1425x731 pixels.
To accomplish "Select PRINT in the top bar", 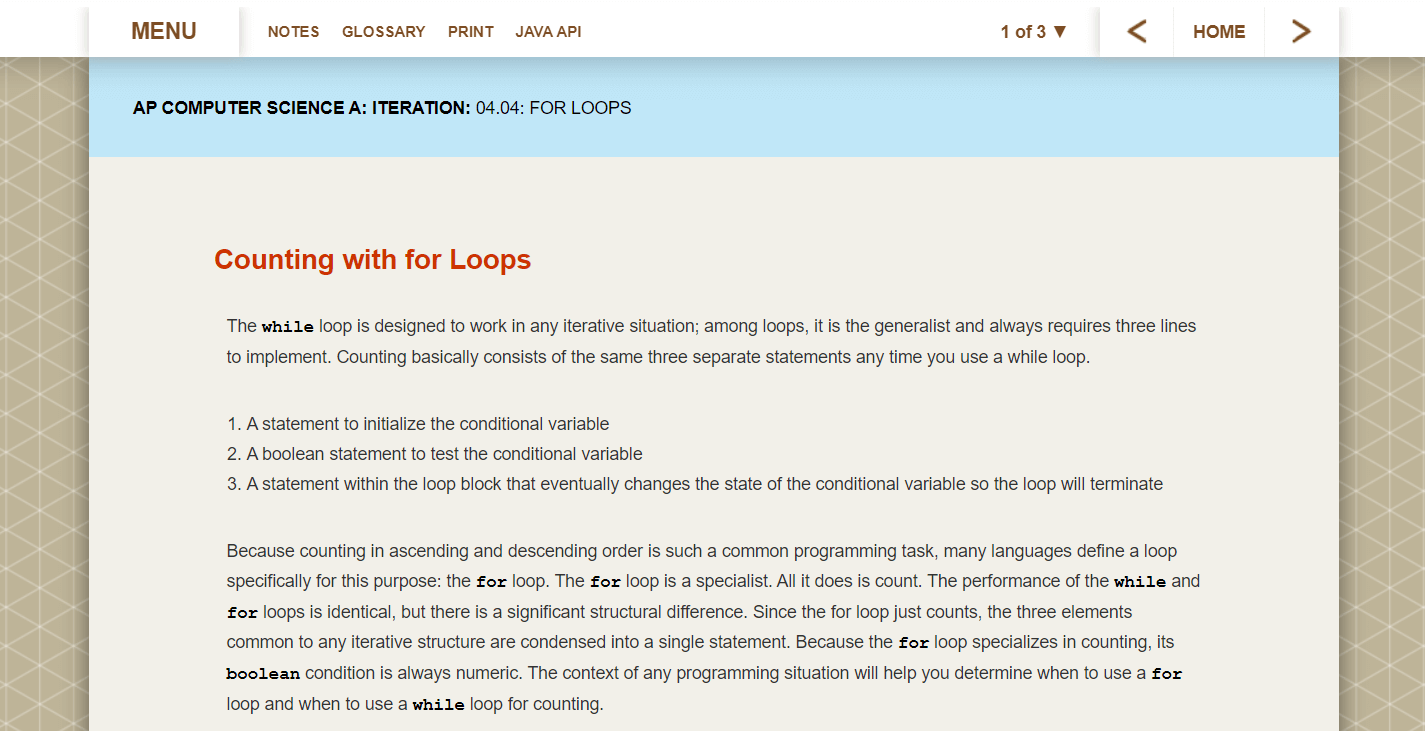I will (x=471, y=32).
